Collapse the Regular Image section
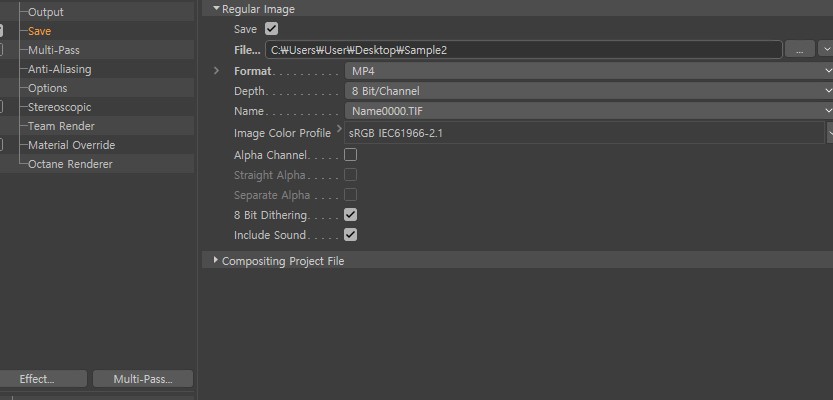This screenshot has height=400, width=833. point(216,8)
